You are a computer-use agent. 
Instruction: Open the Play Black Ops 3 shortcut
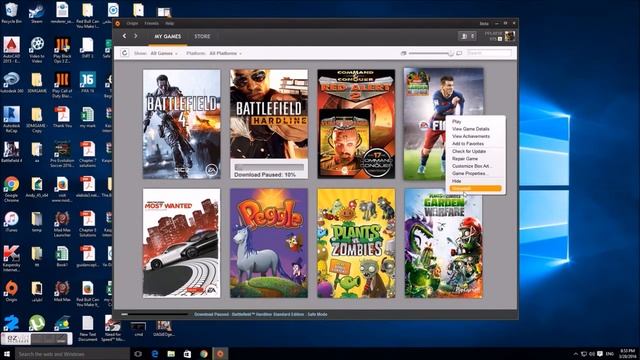click(62, 50)
